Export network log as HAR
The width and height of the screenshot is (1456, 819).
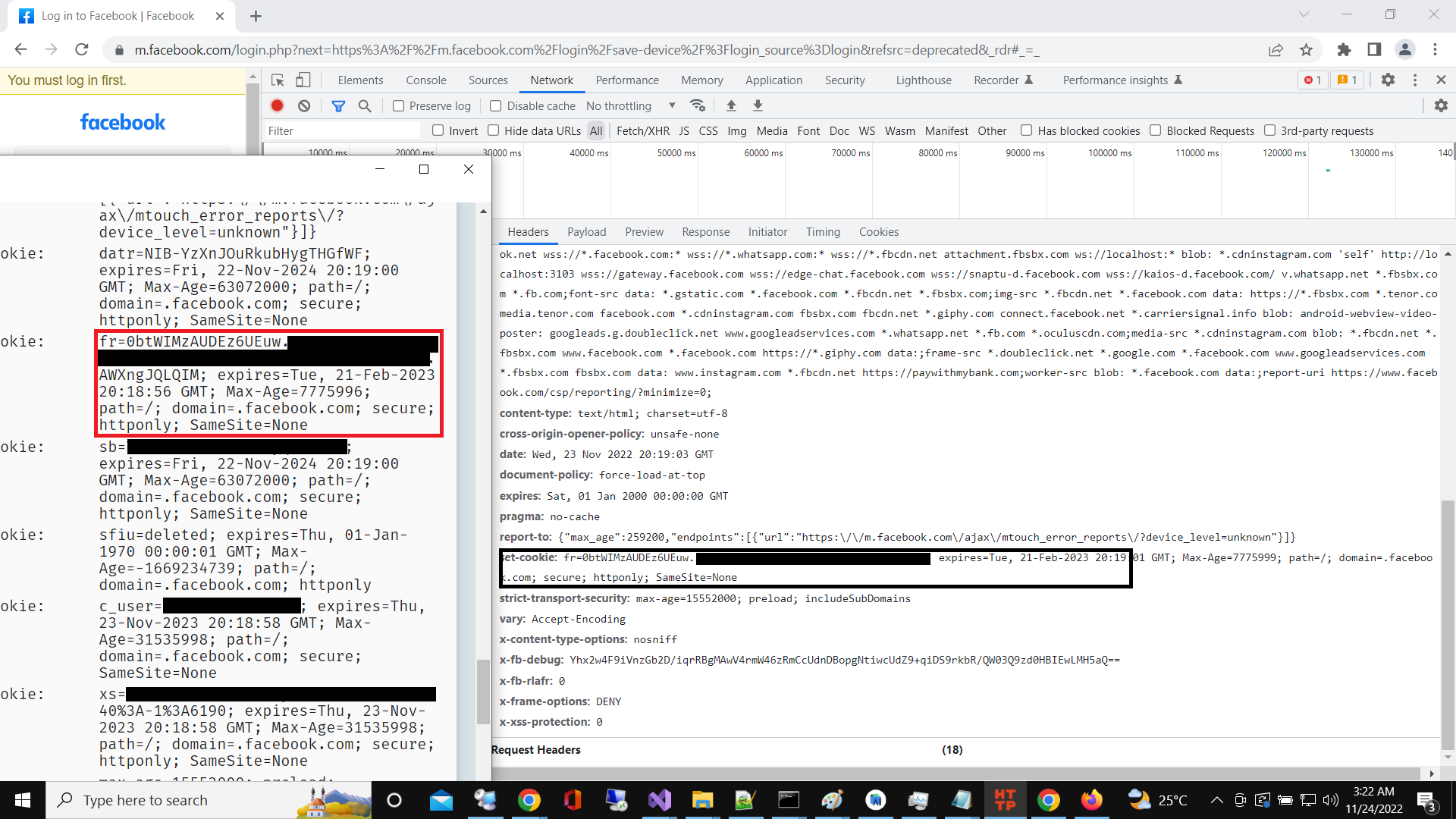(x=758, y=105)
